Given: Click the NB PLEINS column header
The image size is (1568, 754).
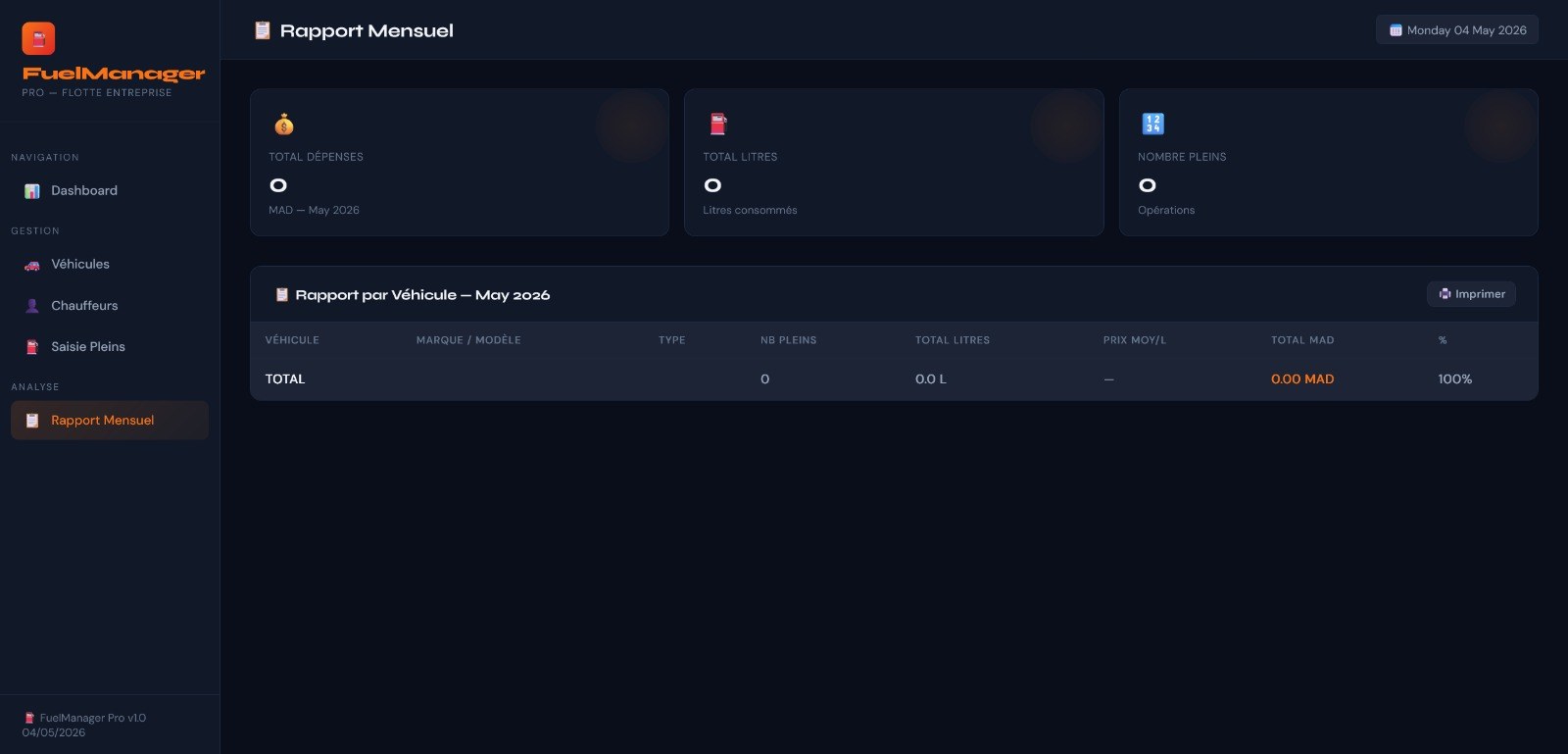Looking at the screenshot, I should click(789, 340).
